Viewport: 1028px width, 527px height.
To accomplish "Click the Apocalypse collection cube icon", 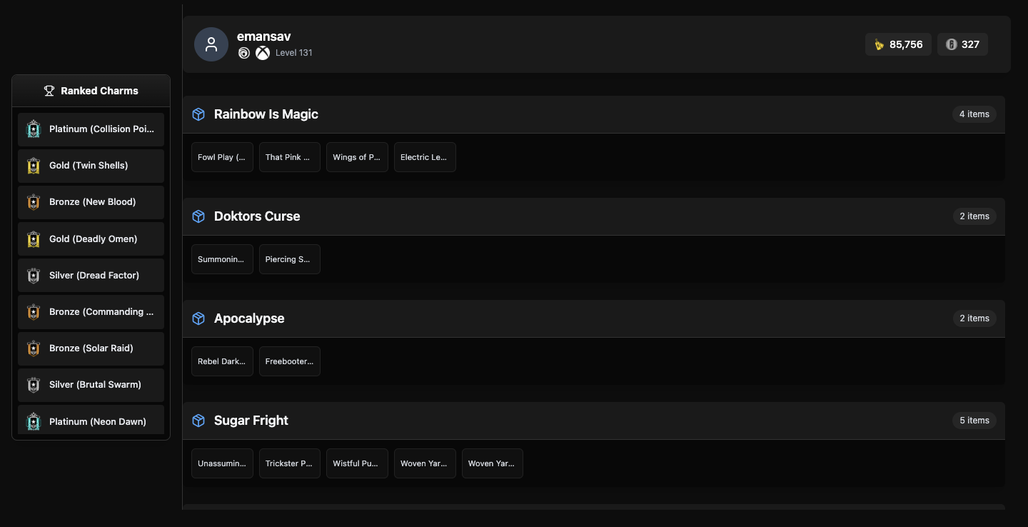I will [x=199, y=318].
